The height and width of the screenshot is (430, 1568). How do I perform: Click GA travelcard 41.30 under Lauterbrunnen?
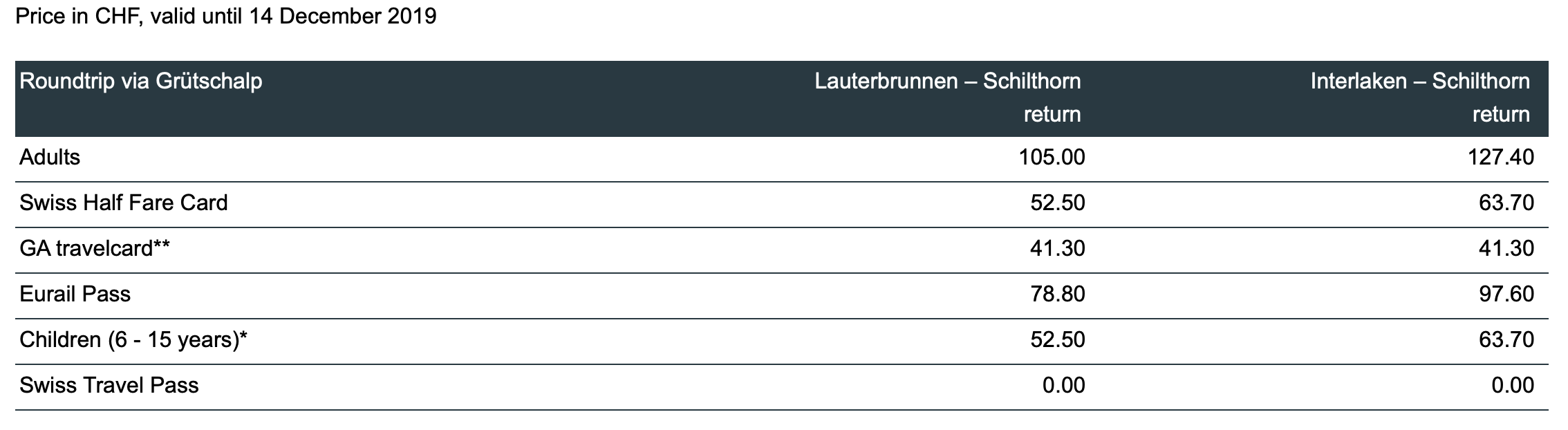click(1057, 249)
